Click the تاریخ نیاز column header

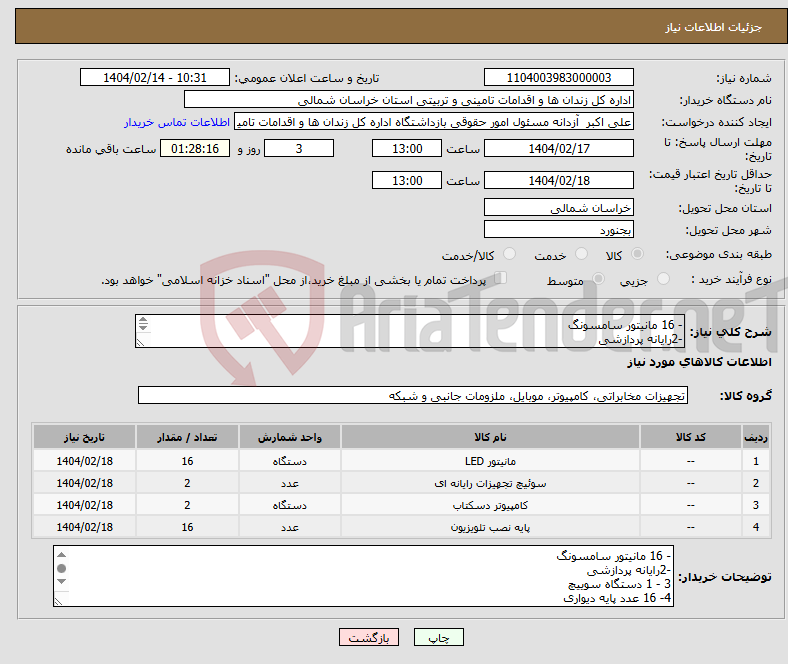point(84,437)
